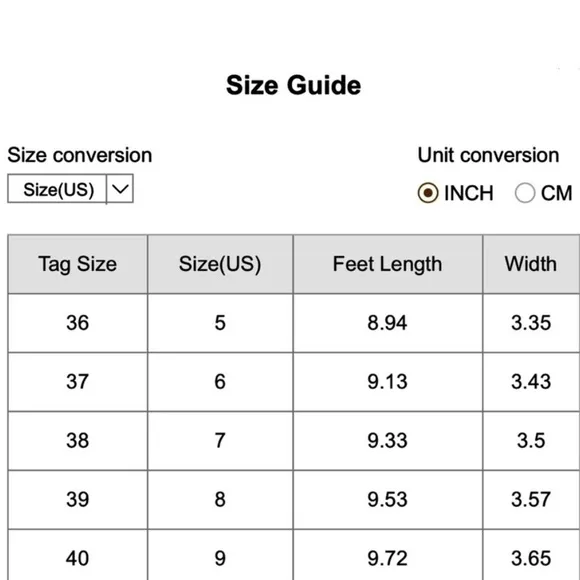The image size is (580, 580).
Task: Select tag size 37 cell
Action: [x=78, y=382]
